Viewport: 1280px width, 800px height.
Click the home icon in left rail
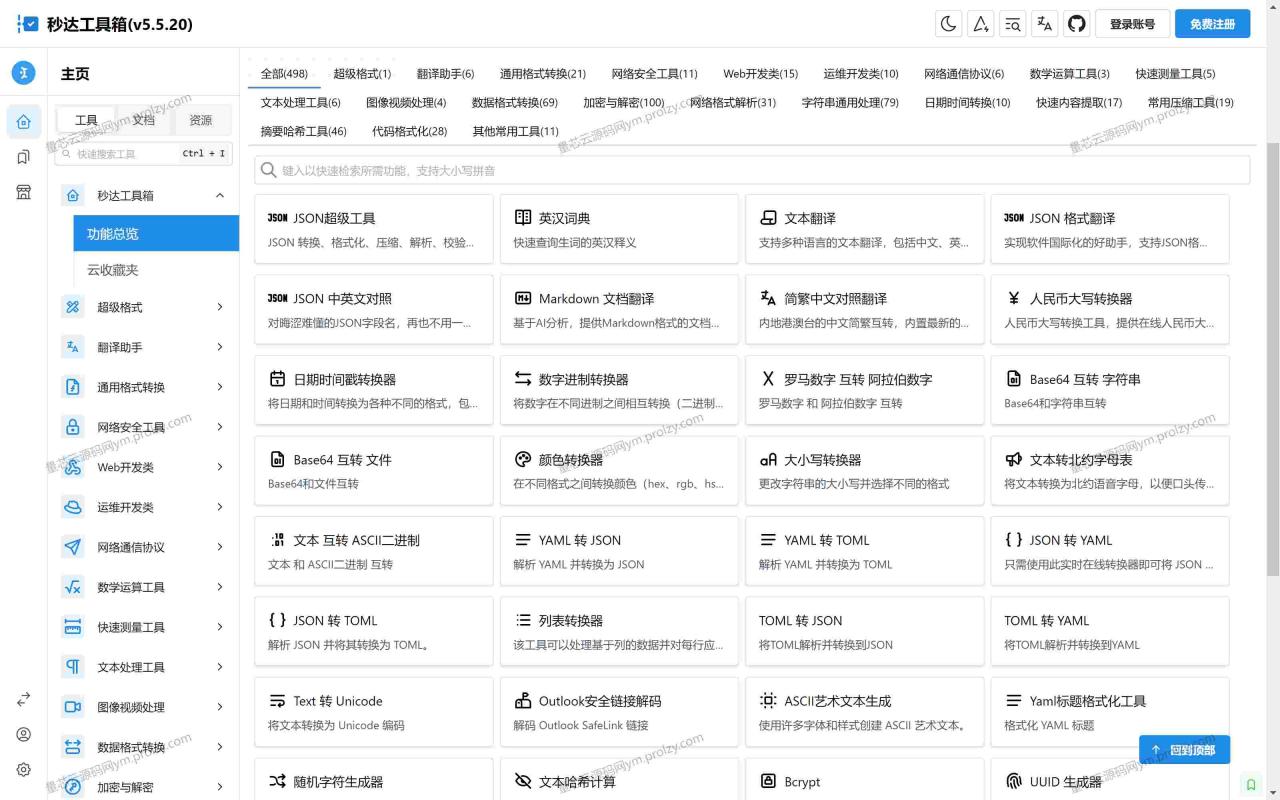pos(23,122)
